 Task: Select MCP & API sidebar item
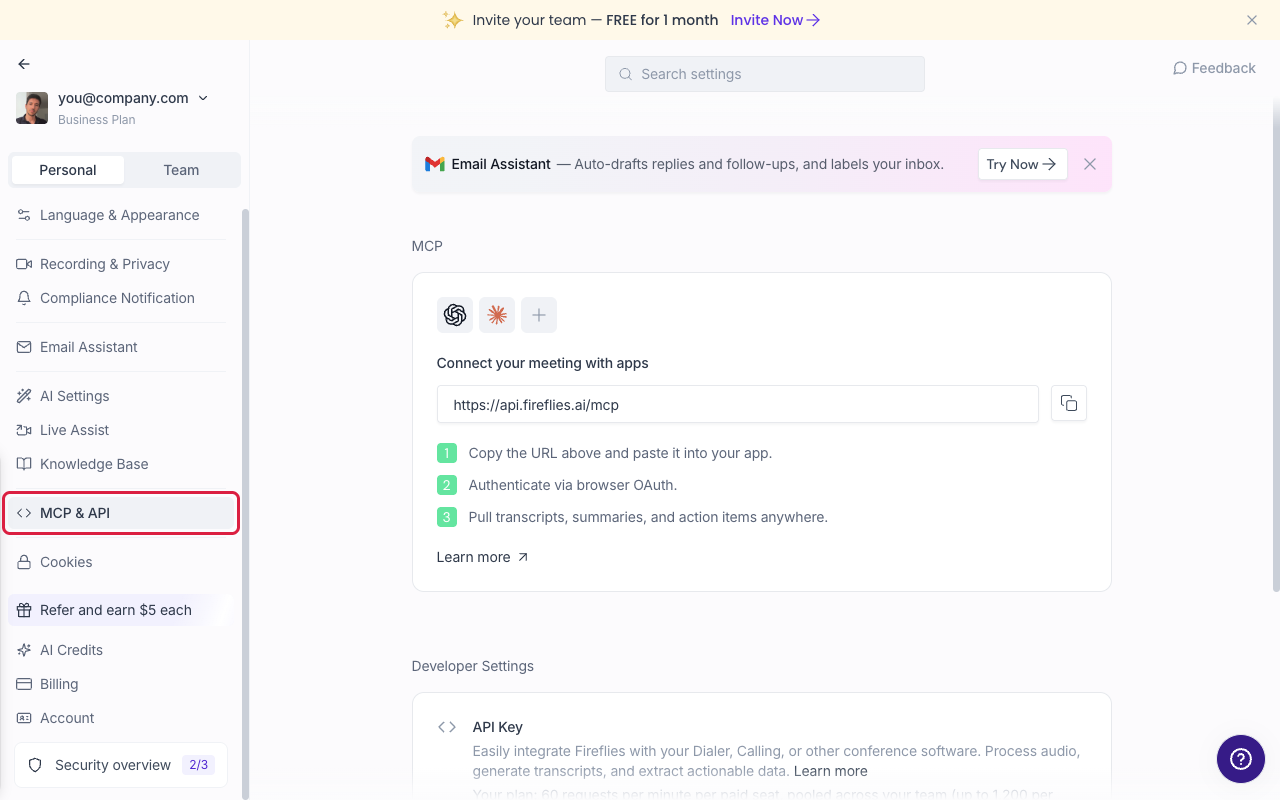121,513
